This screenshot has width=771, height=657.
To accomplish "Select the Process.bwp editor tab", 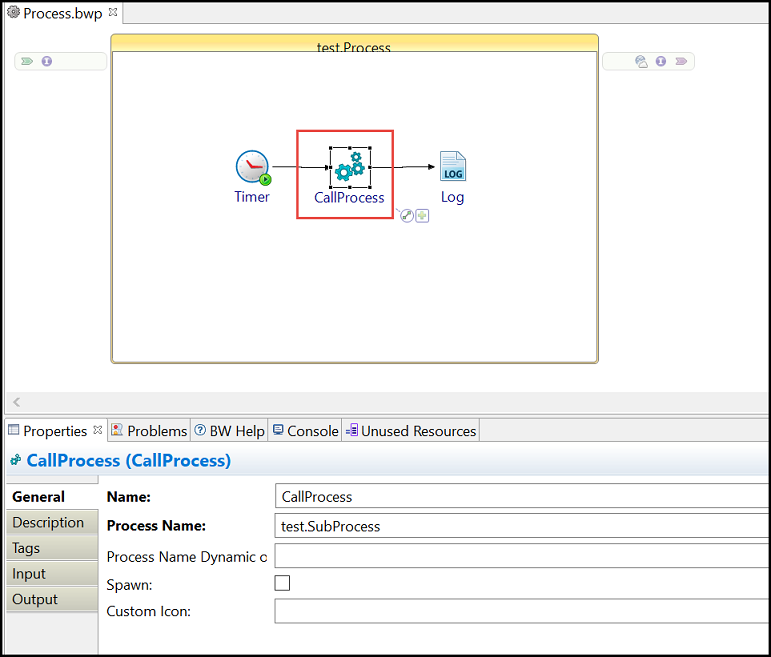I will tap(62, 13).
